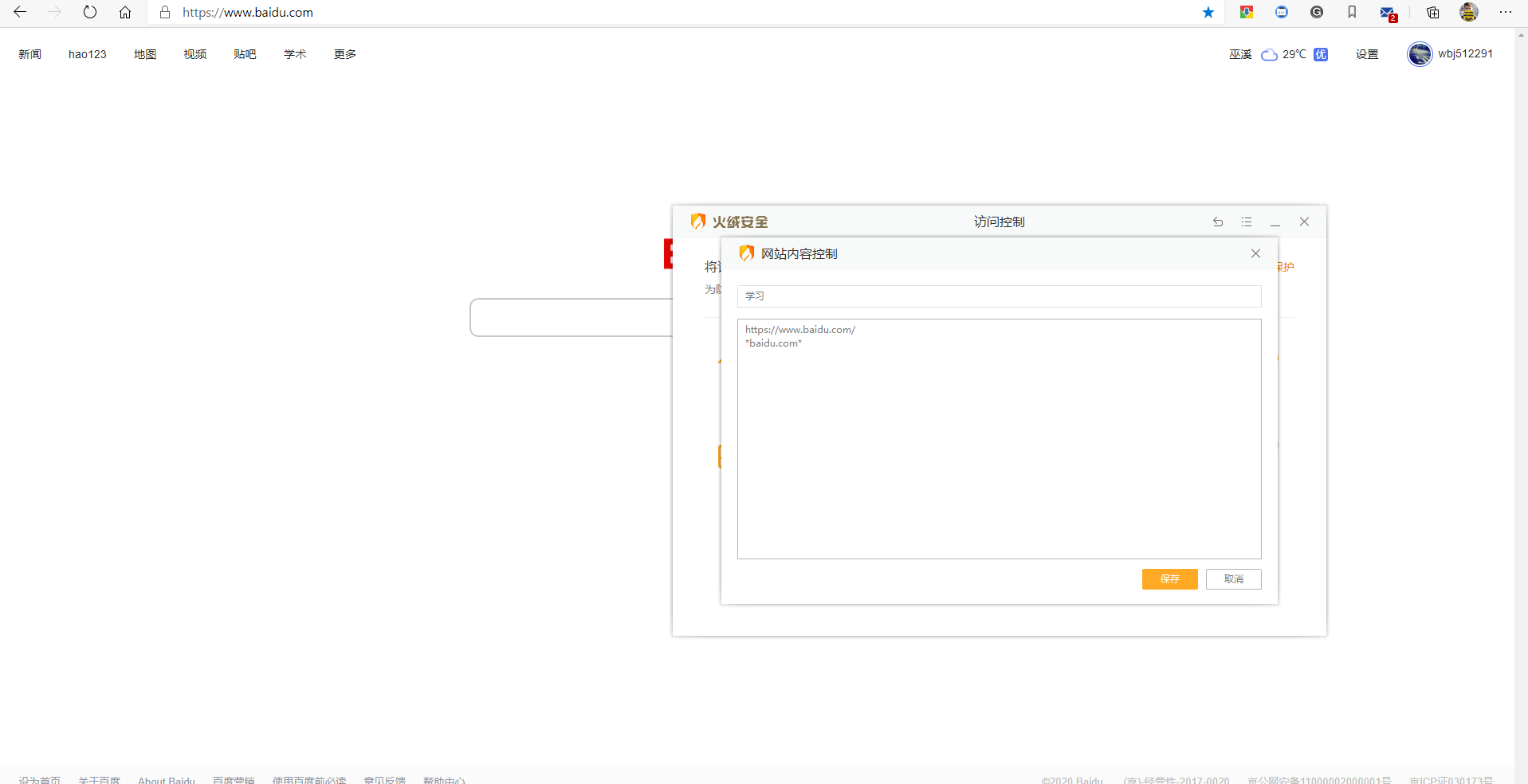Save the website content rule with 保存
Screen dimensions: 1528x784
(x=1169, y=579)
